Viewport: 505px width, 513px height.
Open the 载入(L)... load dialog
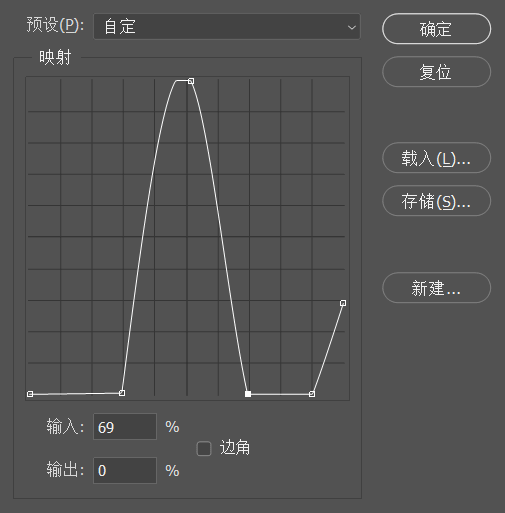pos(436,158)
